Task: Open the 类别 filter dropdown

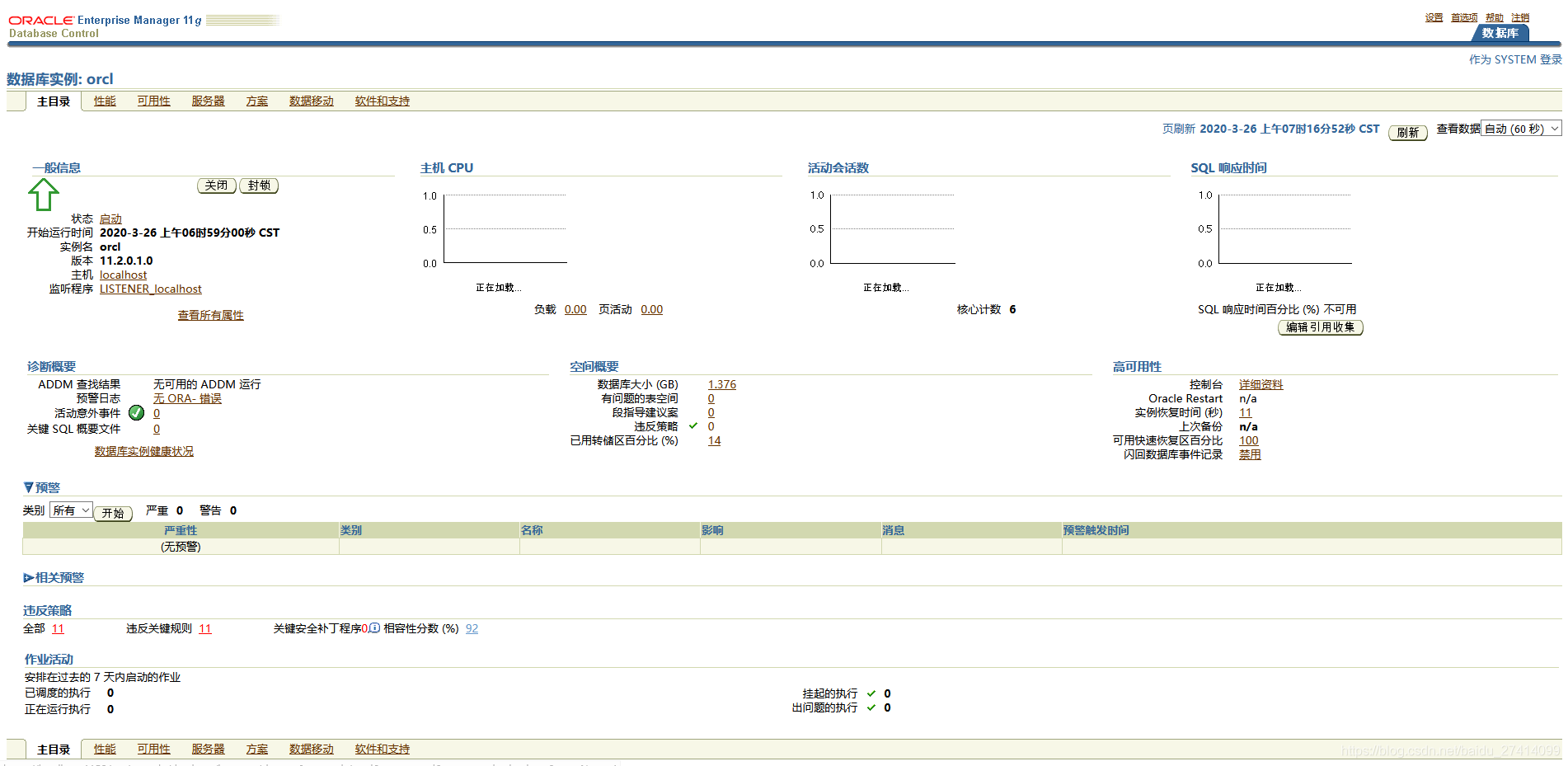Action: point(71,510)
